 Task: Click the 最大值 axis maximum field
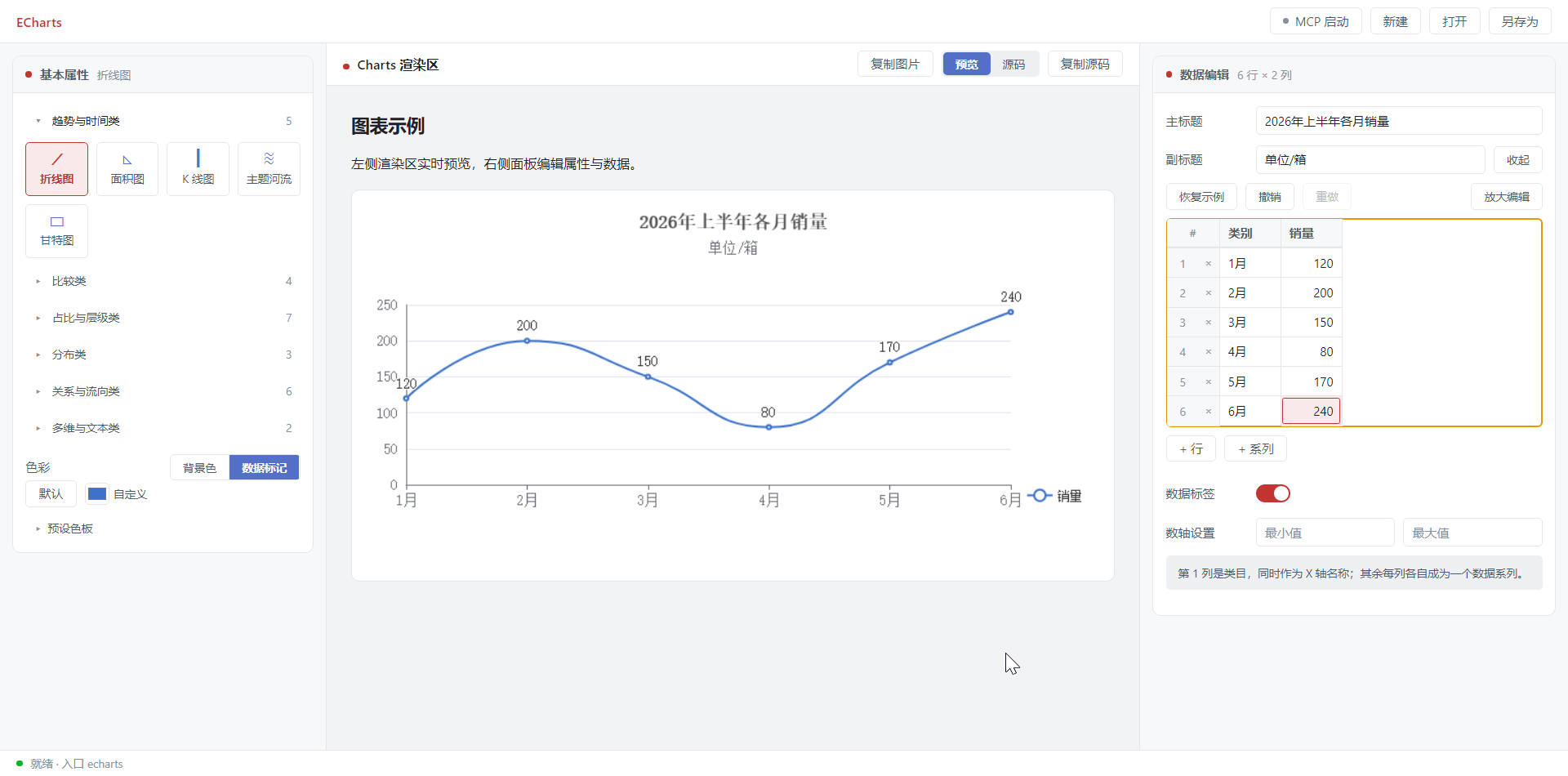coord(1472,533)
